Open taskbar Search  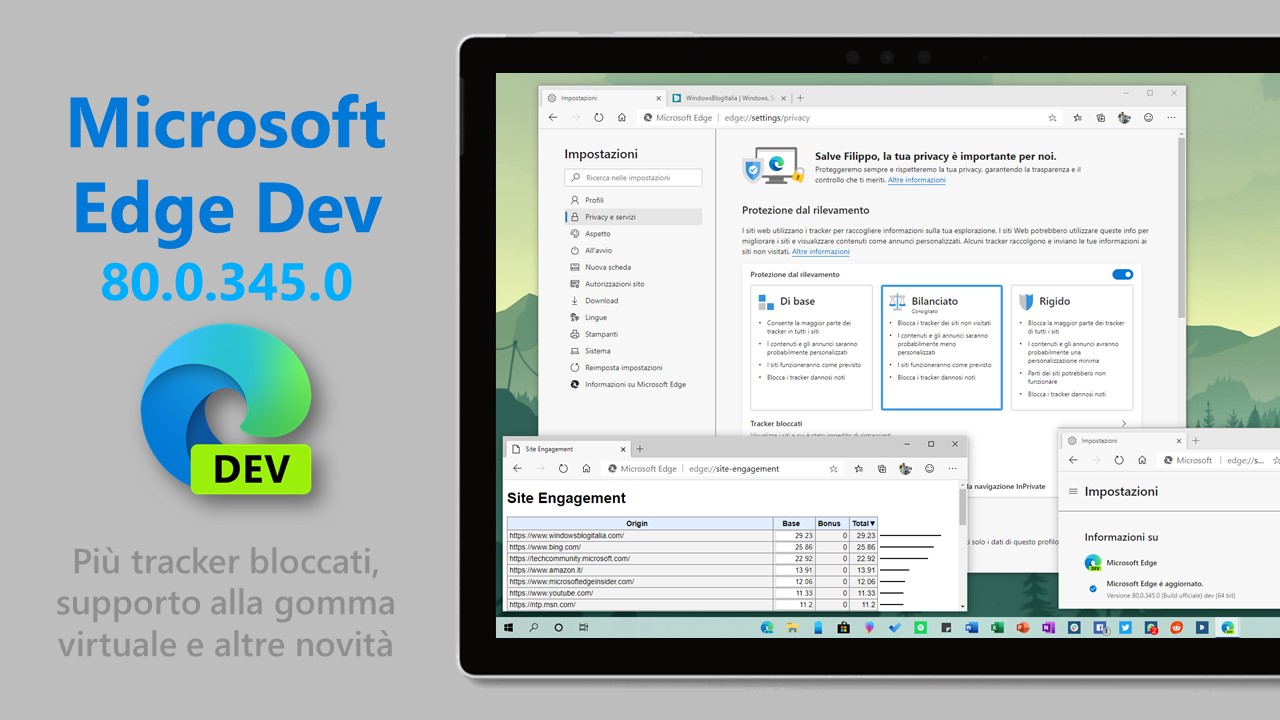pyautogui.click(x=534, y=627)
